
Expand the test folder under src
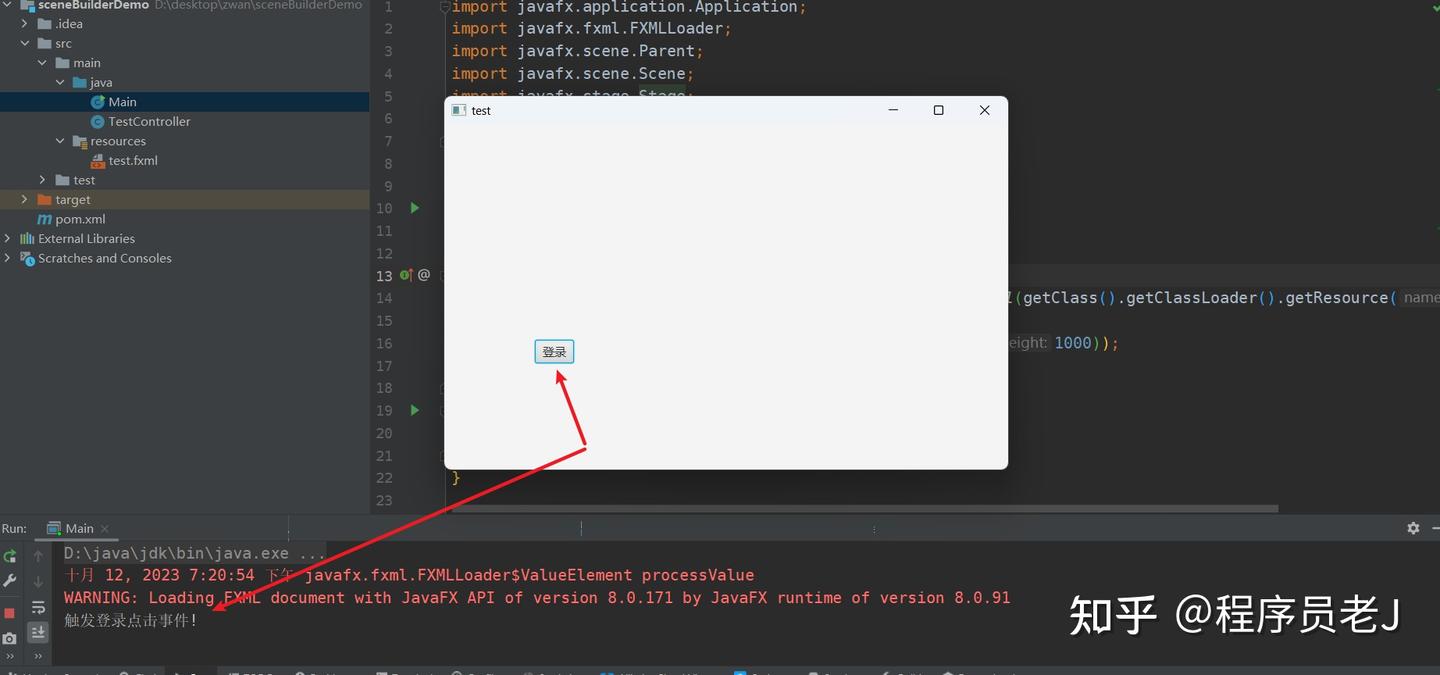coord(42,180)
